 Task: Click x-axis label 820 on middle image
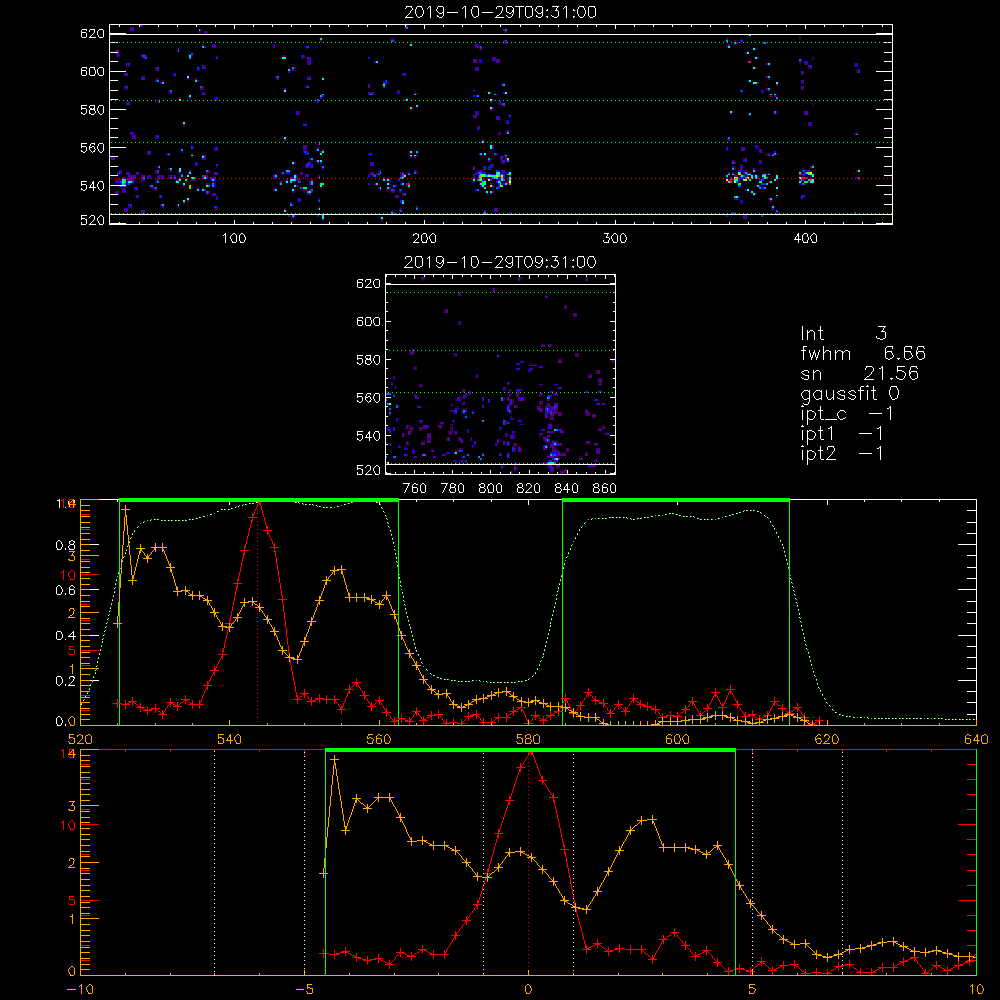[x=529, y=489]
